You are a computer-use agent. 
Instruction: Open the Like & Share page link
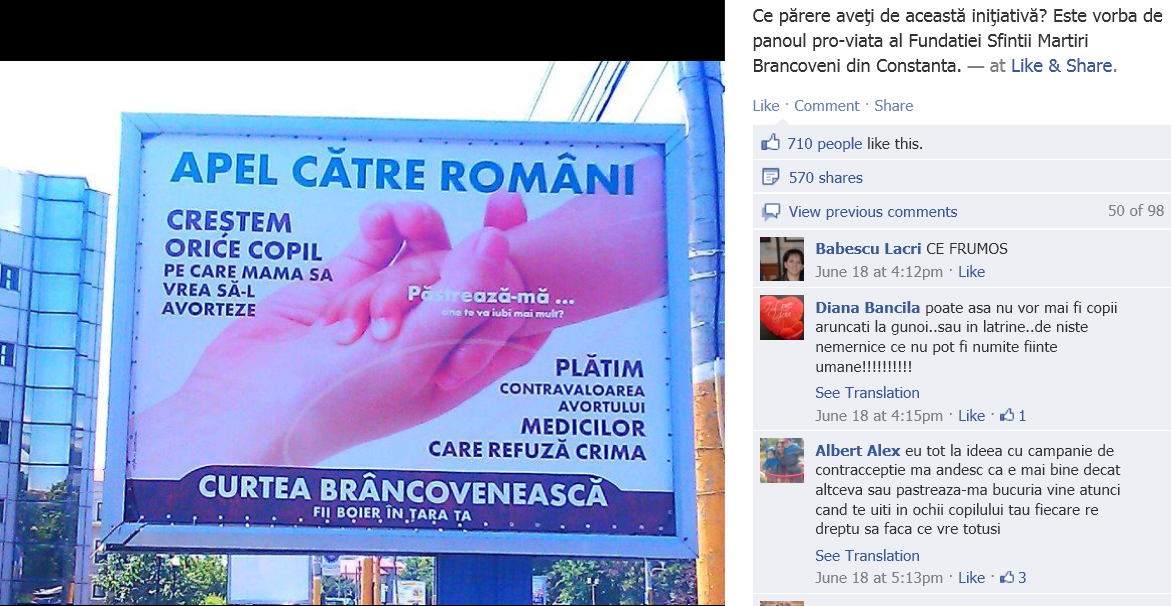tap(1064, 66)
